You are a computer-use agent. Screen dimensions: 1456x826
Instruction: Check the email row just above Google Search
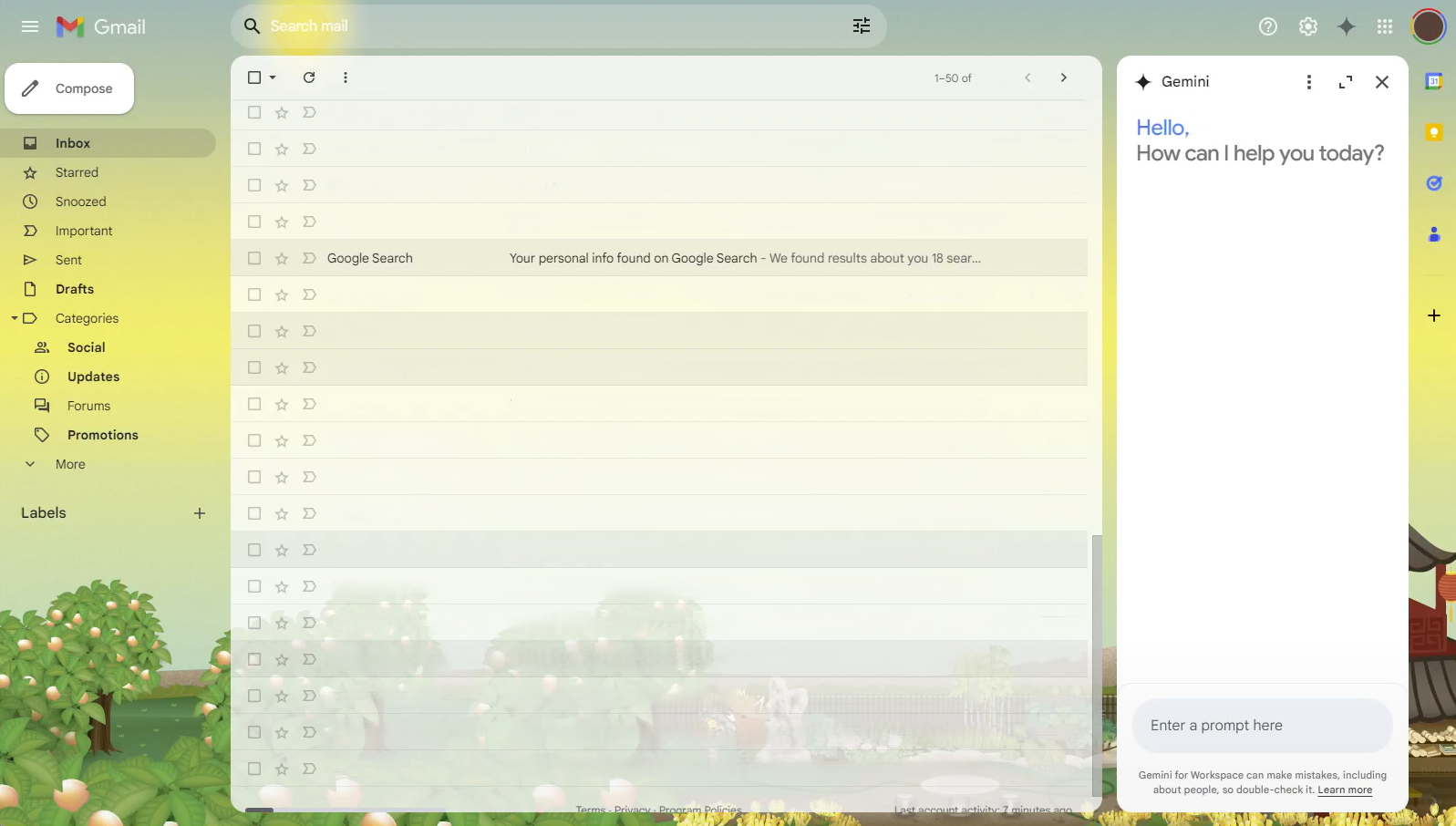[254, 222]
